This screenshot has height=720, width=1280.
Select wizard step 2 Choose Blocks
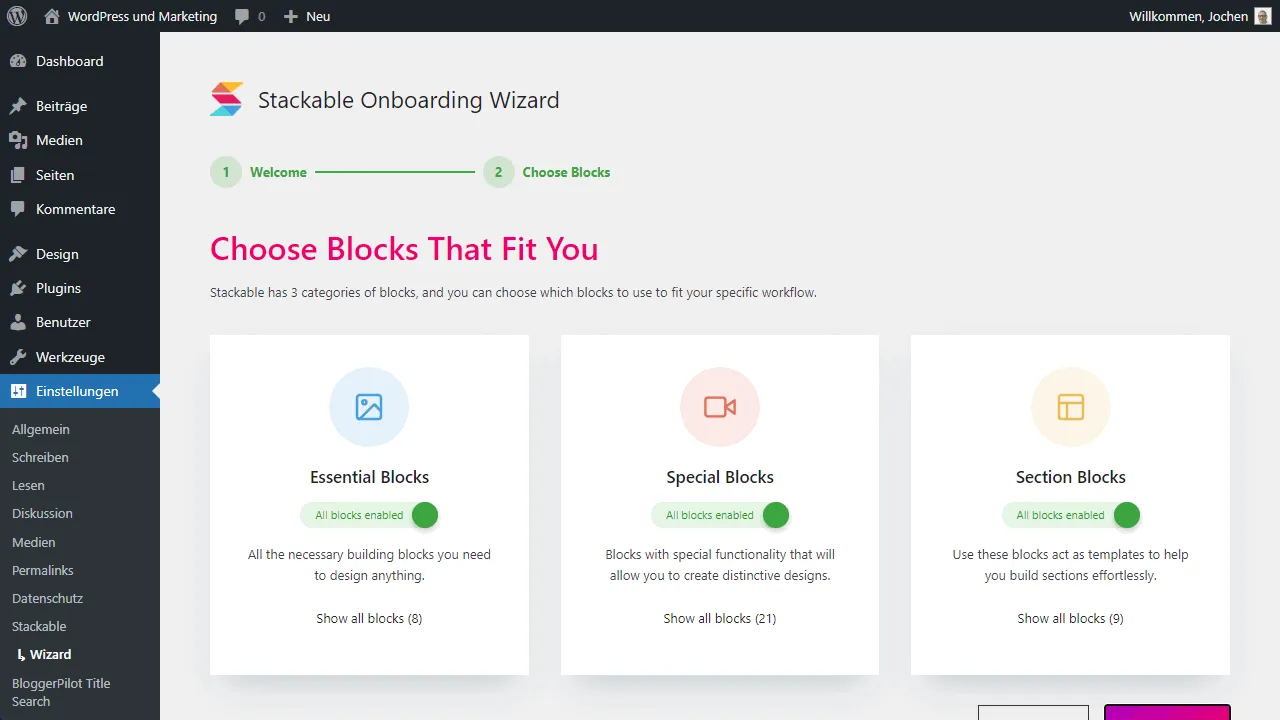pyautogui.click(x=547, y=172)
